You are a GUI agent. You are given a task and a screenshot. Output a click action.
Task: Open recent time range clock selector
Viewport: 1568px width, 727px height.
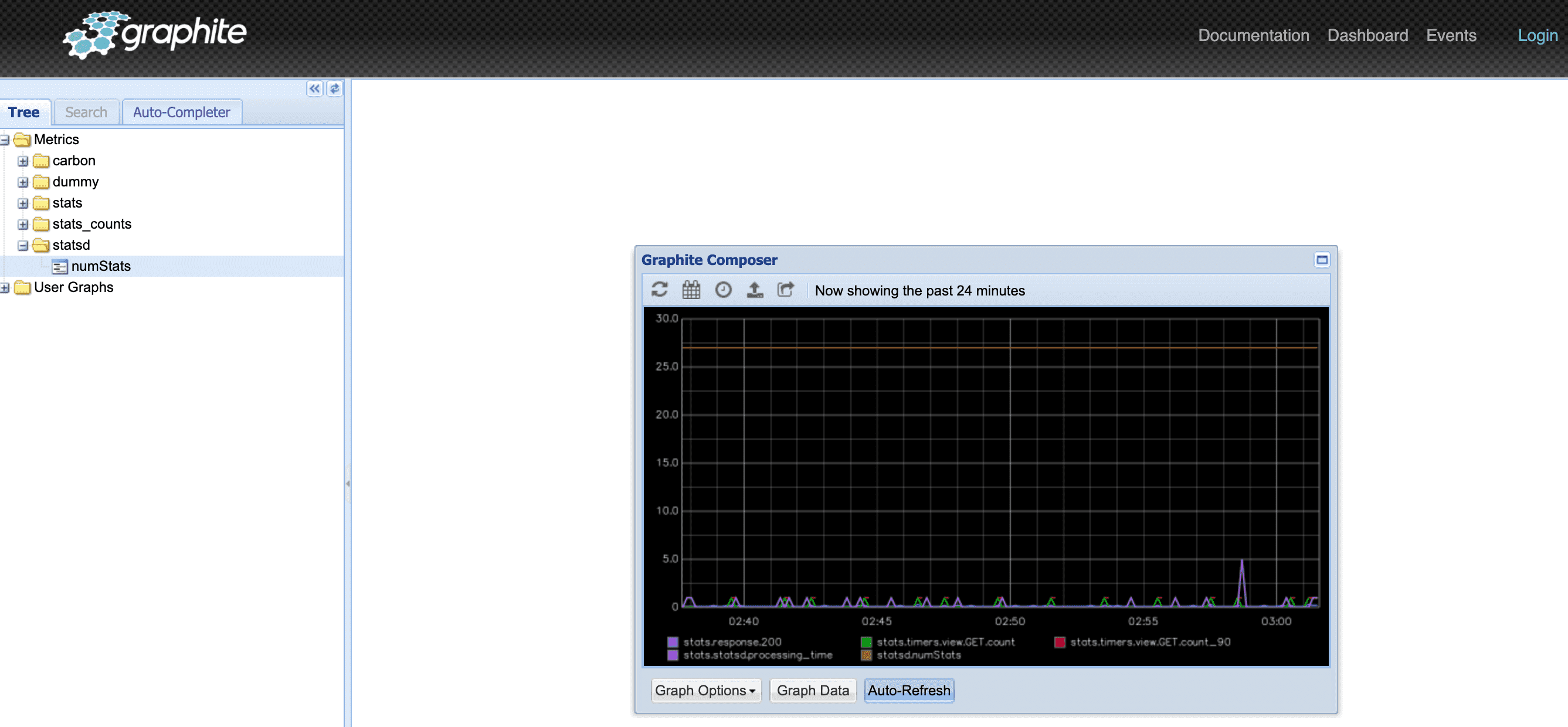pyautogui.click(x=722, y=290)
